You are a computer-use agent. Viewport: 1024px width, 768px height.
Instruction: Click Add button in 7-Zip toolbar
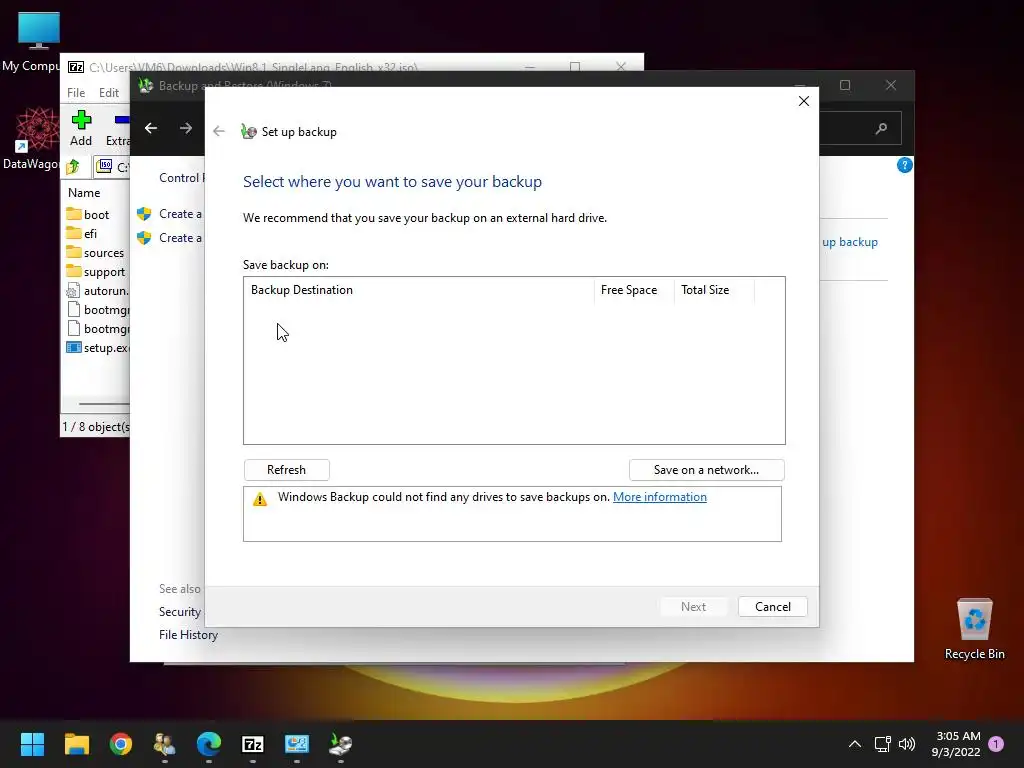click(x=81, y=128)
